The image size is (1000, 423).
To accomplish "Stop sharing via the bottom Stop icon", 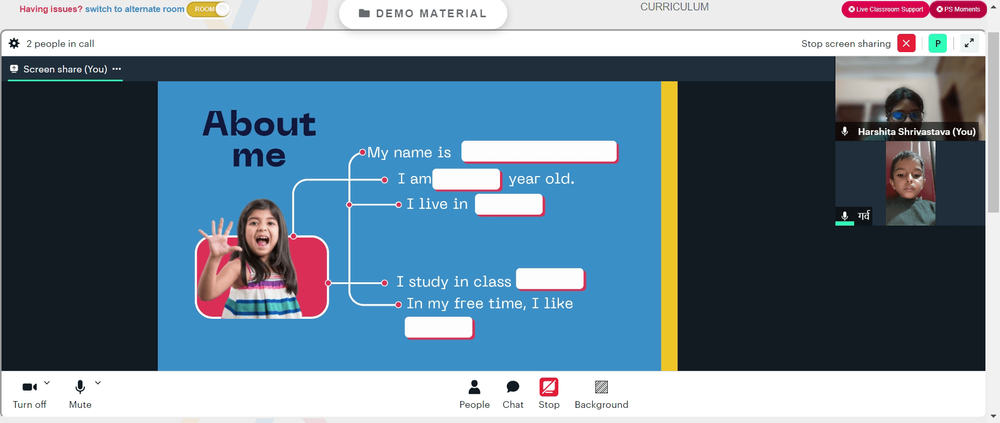I will click(548, 394).
